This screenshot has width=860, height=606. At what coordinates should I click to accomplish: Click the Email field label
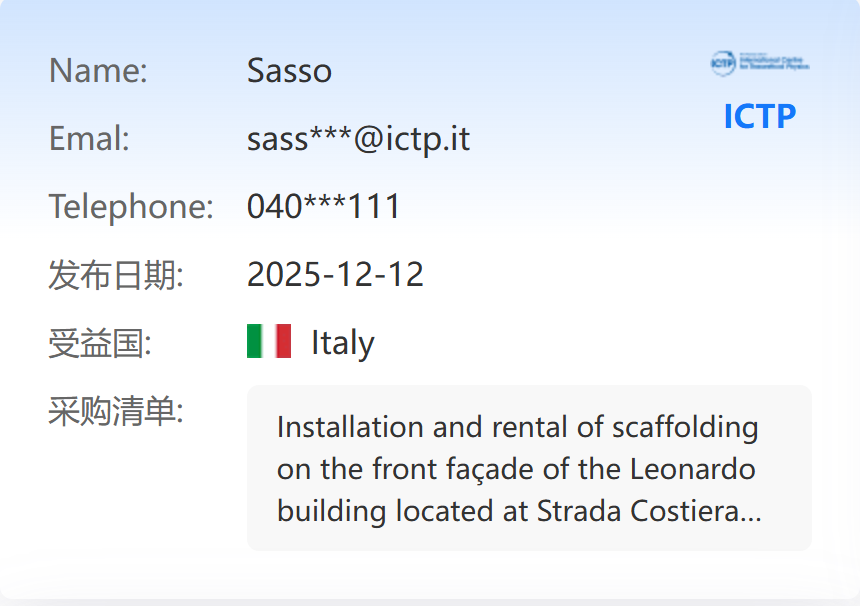click(89, 138)
